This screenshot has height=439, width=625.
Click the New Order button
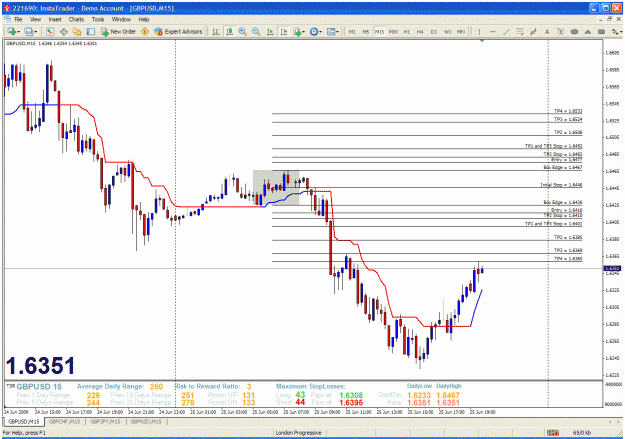click(x=118, y=31)
